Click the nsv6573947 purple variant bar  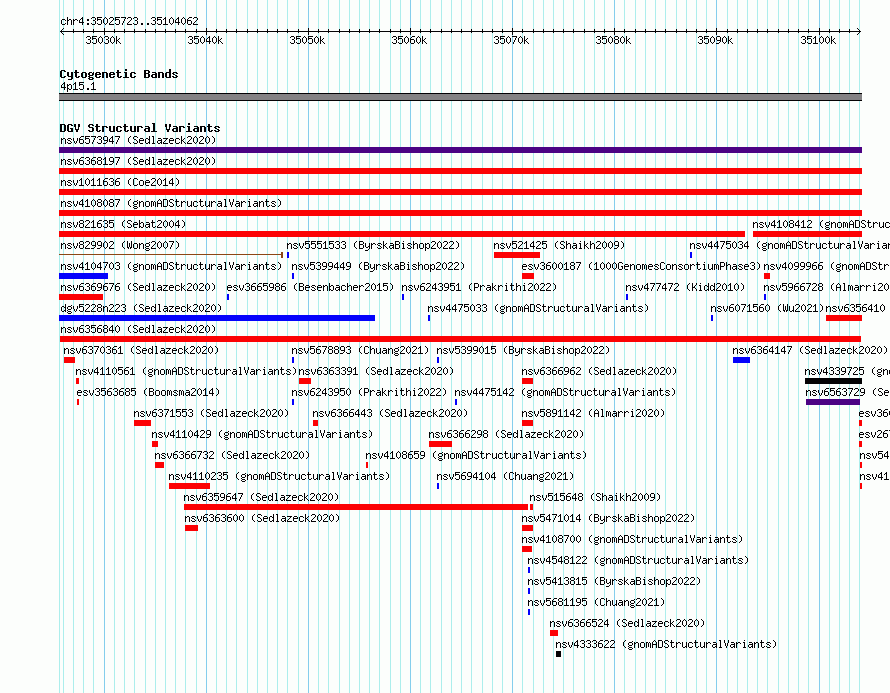[460, 150]
